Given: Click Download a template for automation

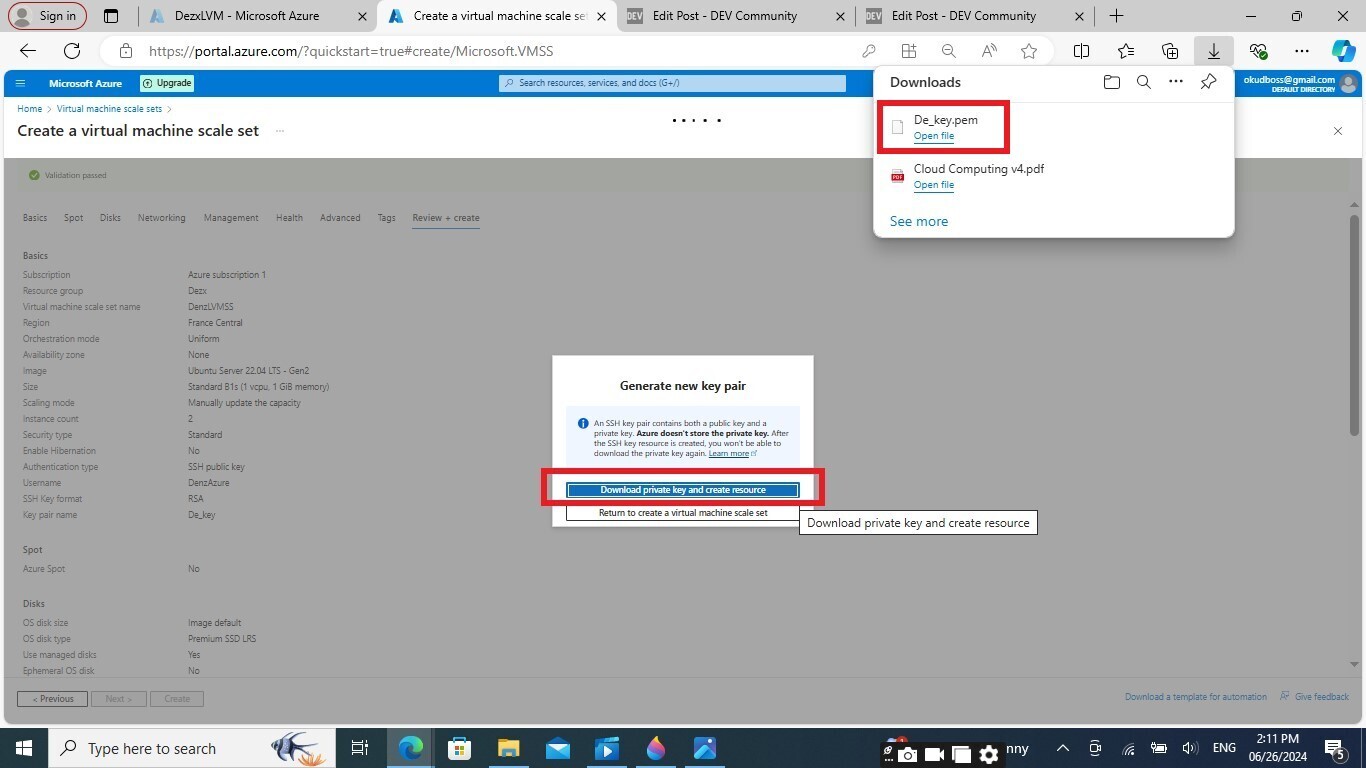Looking at the screenshot, I should click(1196, 697).
